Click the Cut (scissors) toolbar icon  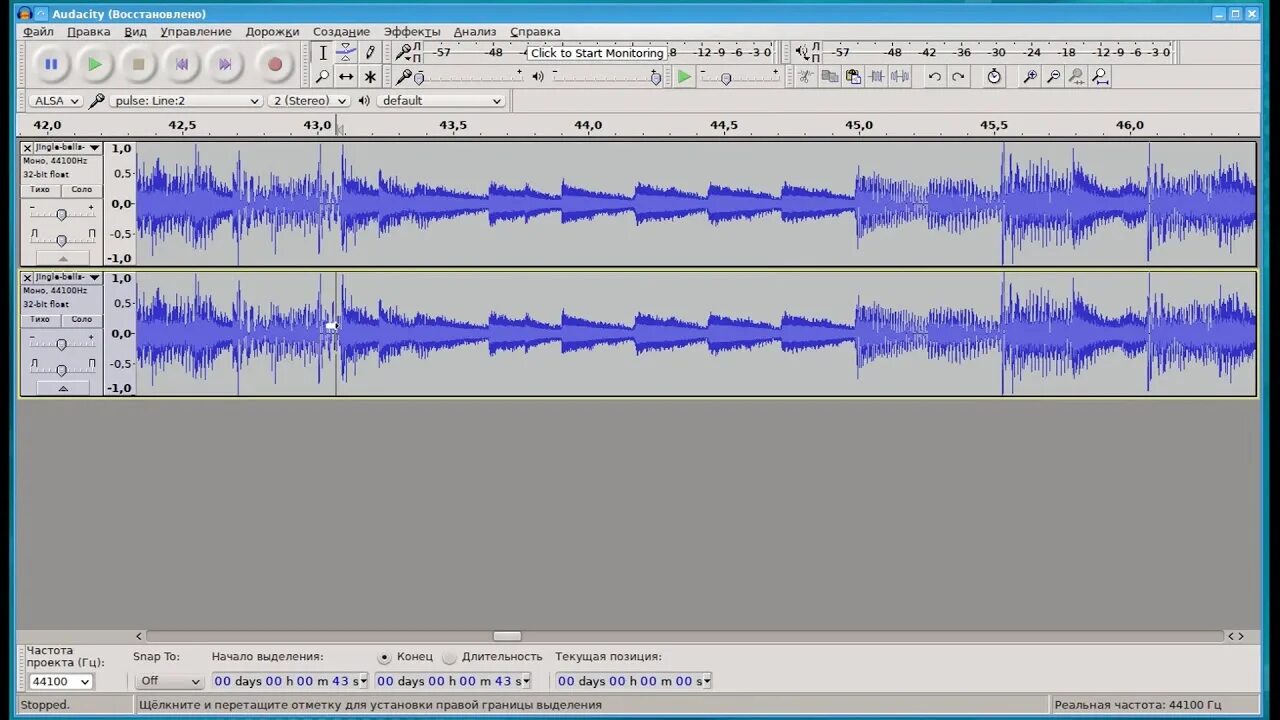coord(805,77)
